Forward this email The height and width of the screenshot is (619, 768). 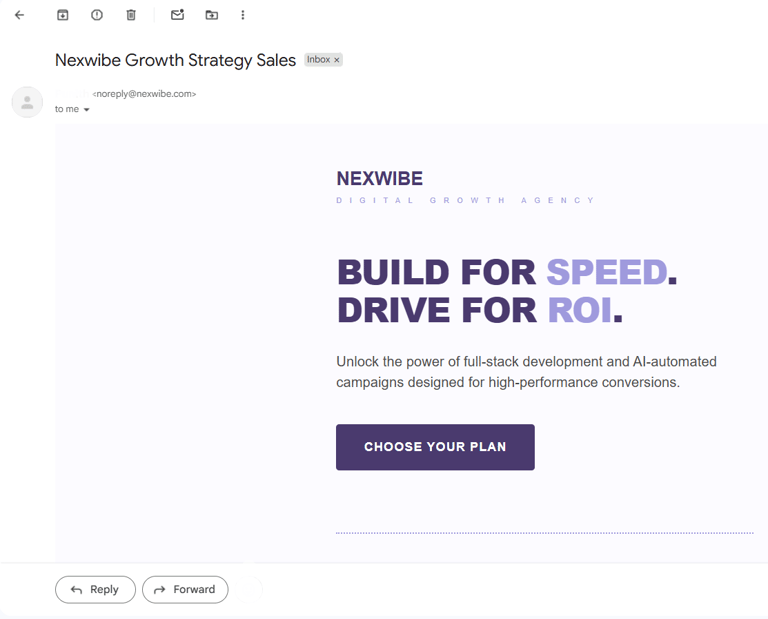(185, 590)
